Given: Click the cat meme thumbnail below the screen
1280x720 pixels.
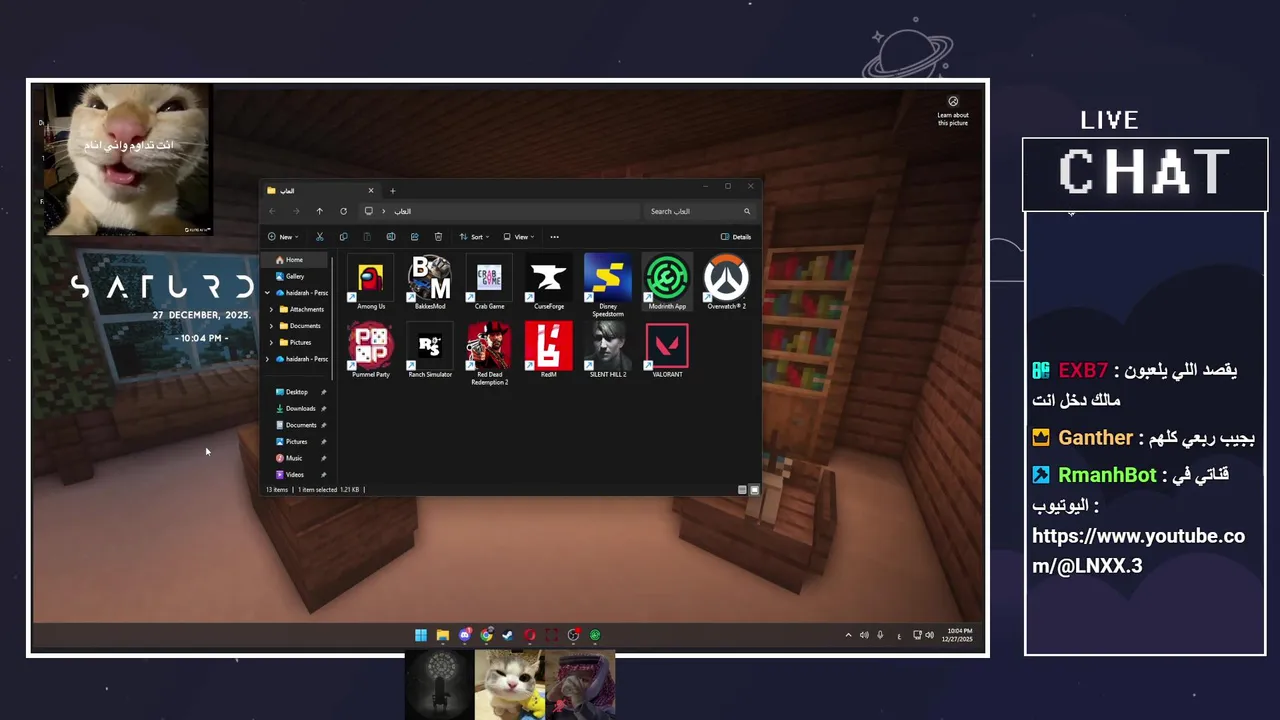Looking at the screenshot, I should click(510, 685).
